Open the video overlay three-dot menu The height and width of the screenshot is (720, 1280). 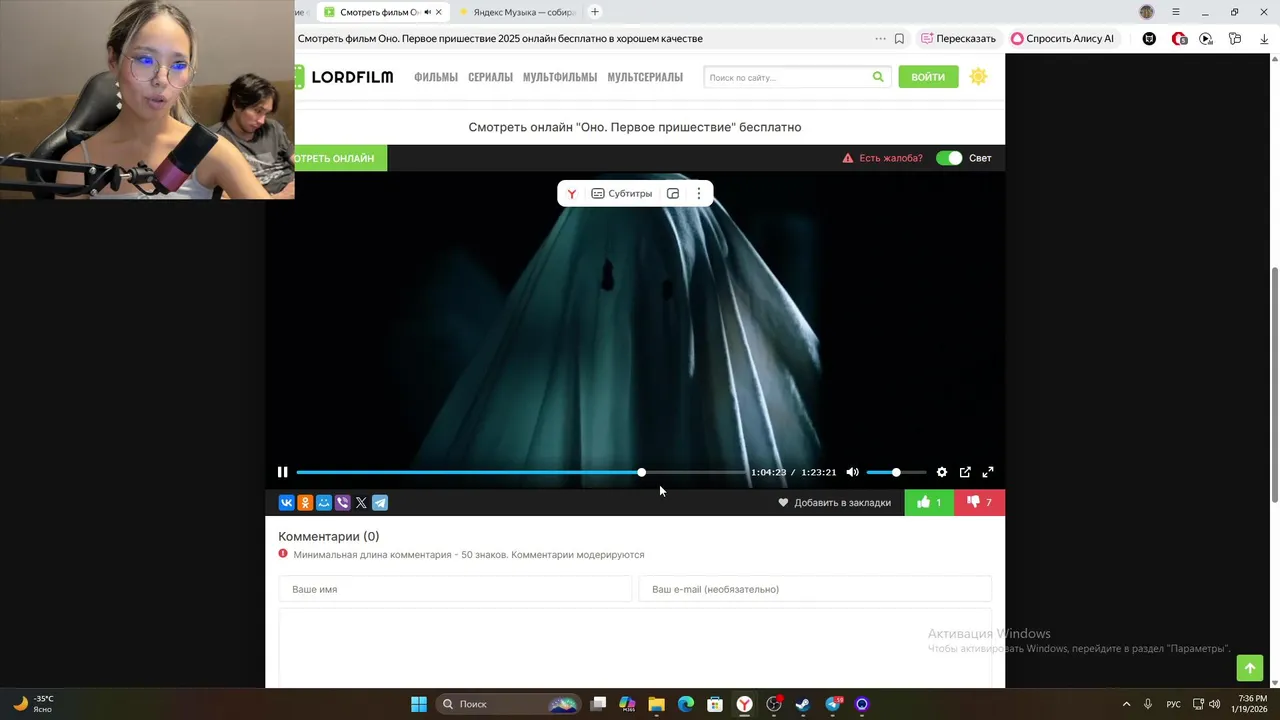pos(699,194)
